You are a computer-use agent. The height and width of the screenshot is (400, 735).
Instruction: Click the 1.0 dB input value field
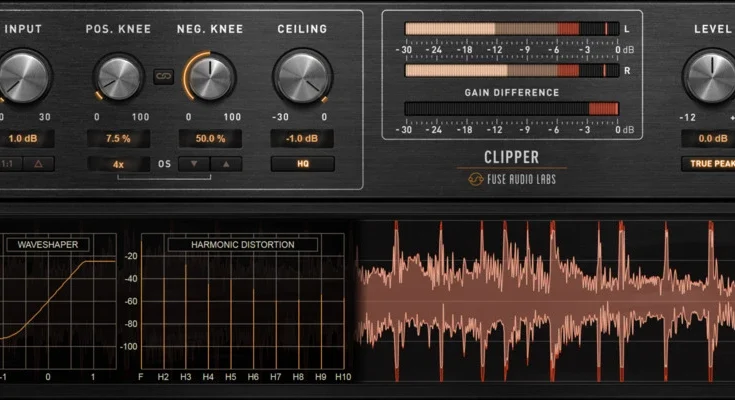coord(24,139)
